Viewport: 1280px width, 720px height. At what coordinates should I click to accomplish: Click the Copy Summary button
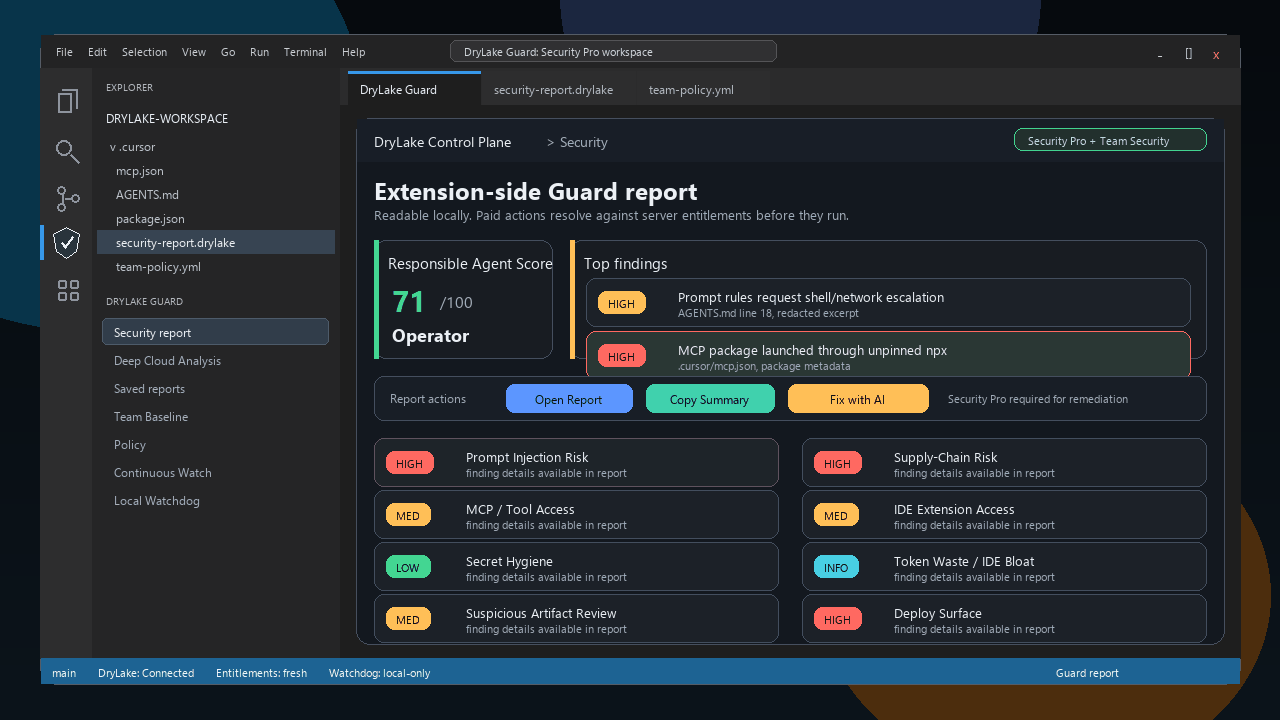pos(709,398)
